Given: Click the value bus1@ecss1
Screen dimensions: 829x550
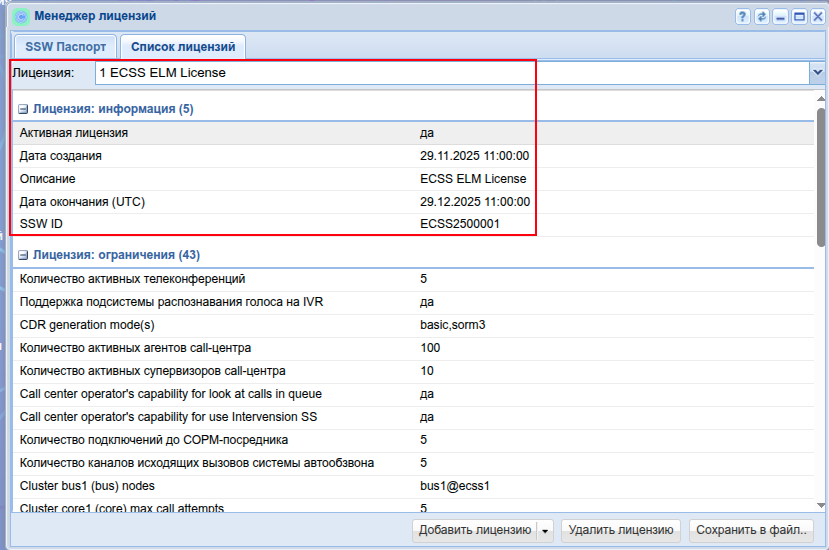Looking at the screenshot, I should (x=455, y=486).
